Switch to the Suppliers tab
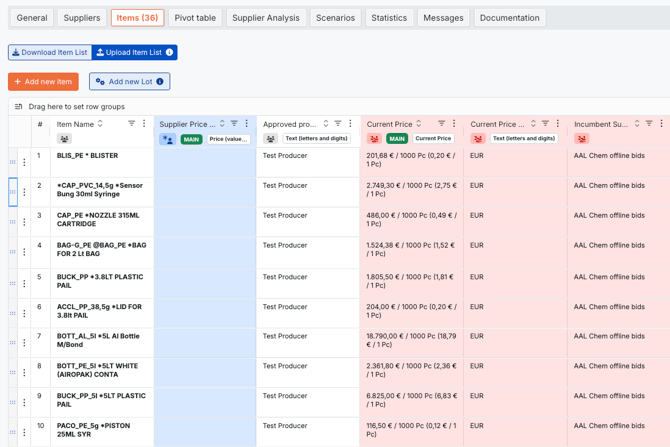This screenshot has height=447, width=670. [x=82, y=18]
